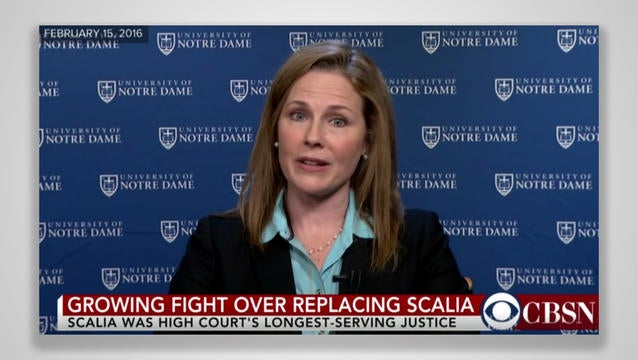
Task: Click the longest-serving justice sub-headline text
Action: [262, 323]
